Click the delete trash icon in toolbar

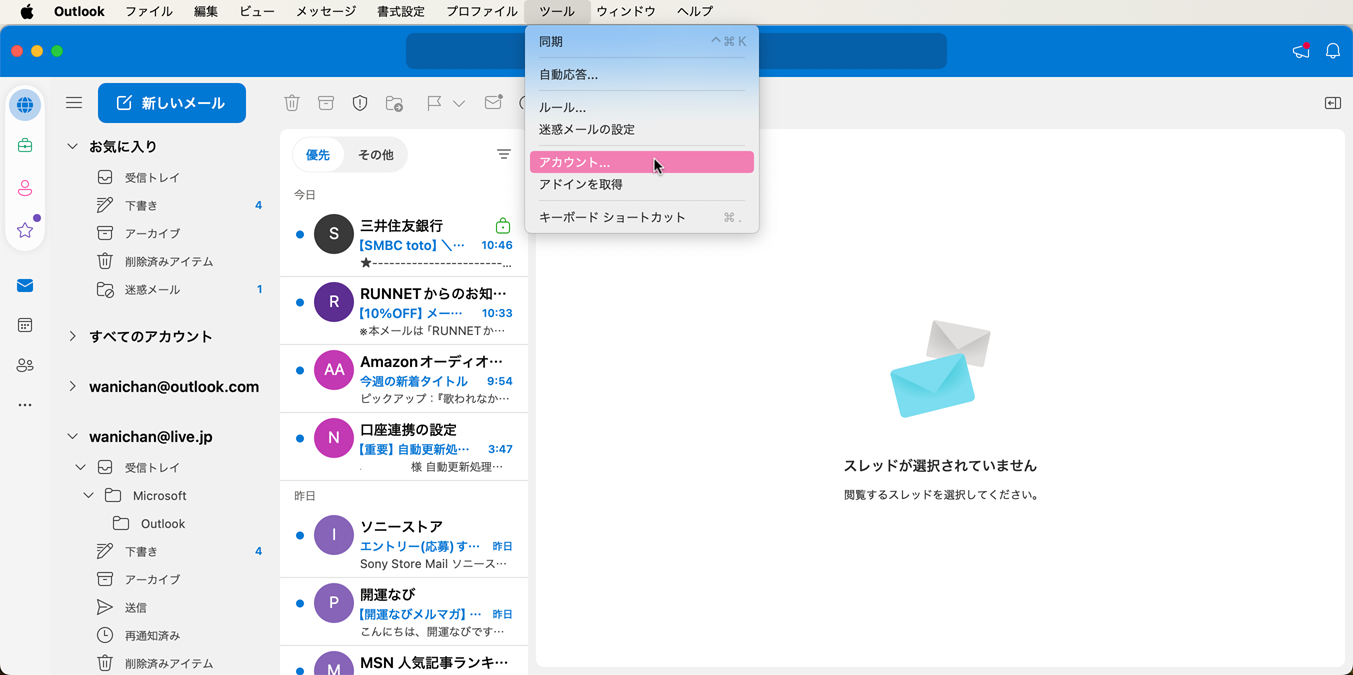coord(292,103)
